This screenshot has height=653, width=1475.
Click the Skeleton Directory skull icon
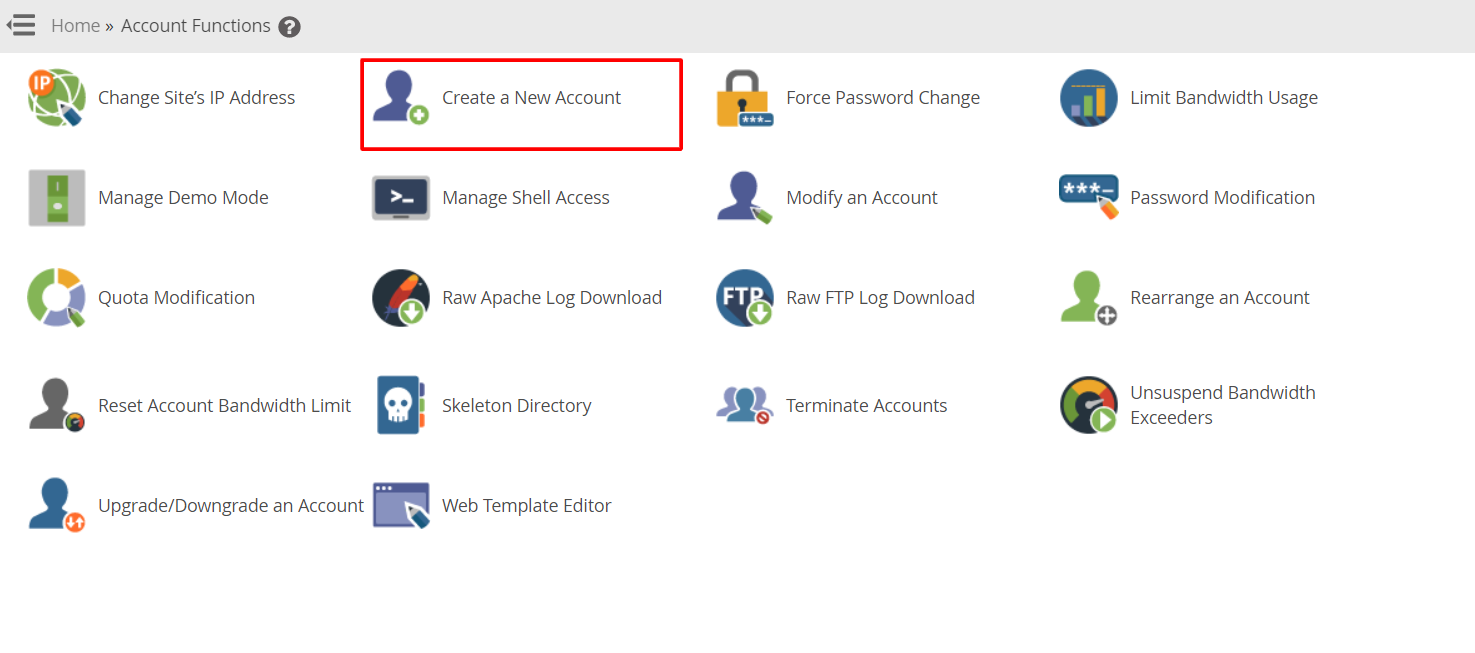point(401,405)
